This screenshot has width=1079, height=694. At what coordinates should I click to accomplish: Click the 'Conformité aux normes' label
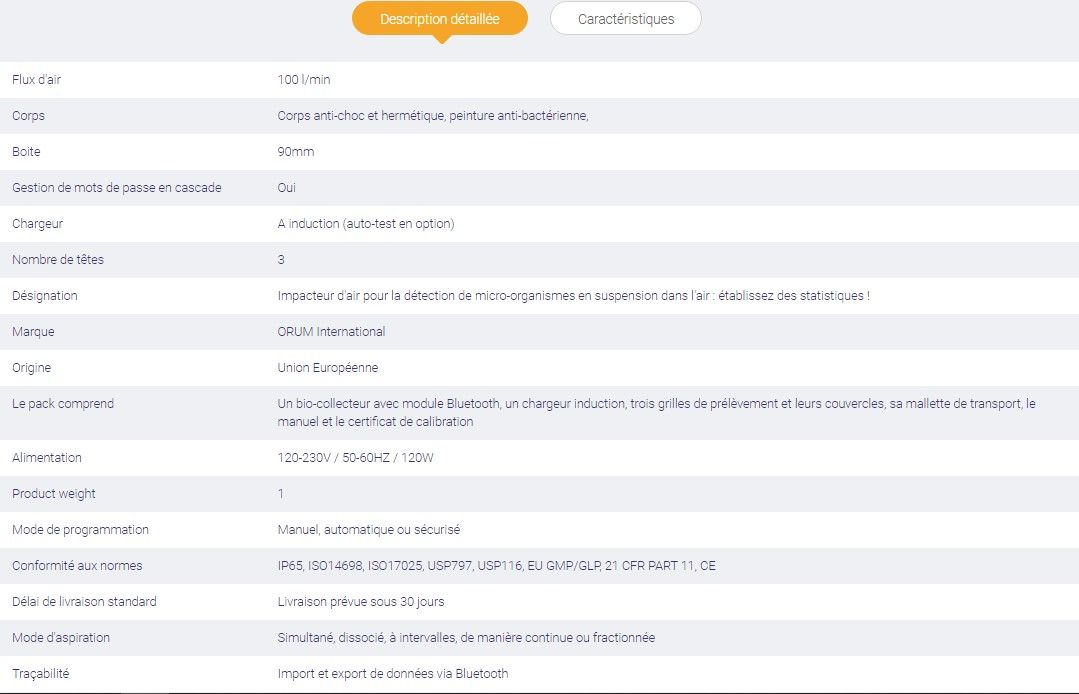[77, 566]
